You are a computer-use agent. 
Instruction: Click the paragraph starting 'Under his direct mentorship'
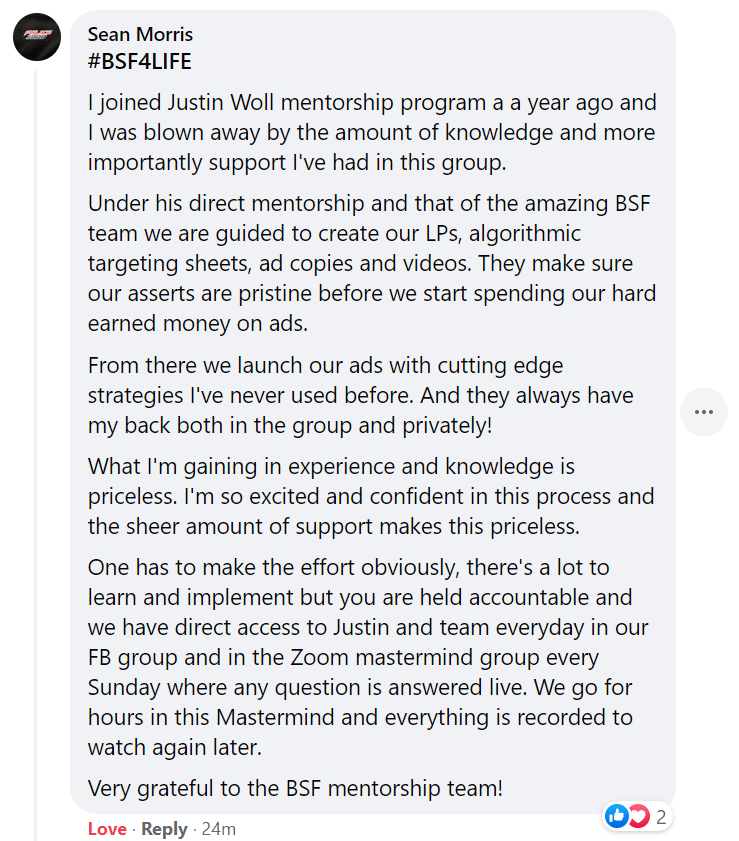pyautogui.click(x=372, y=263)
